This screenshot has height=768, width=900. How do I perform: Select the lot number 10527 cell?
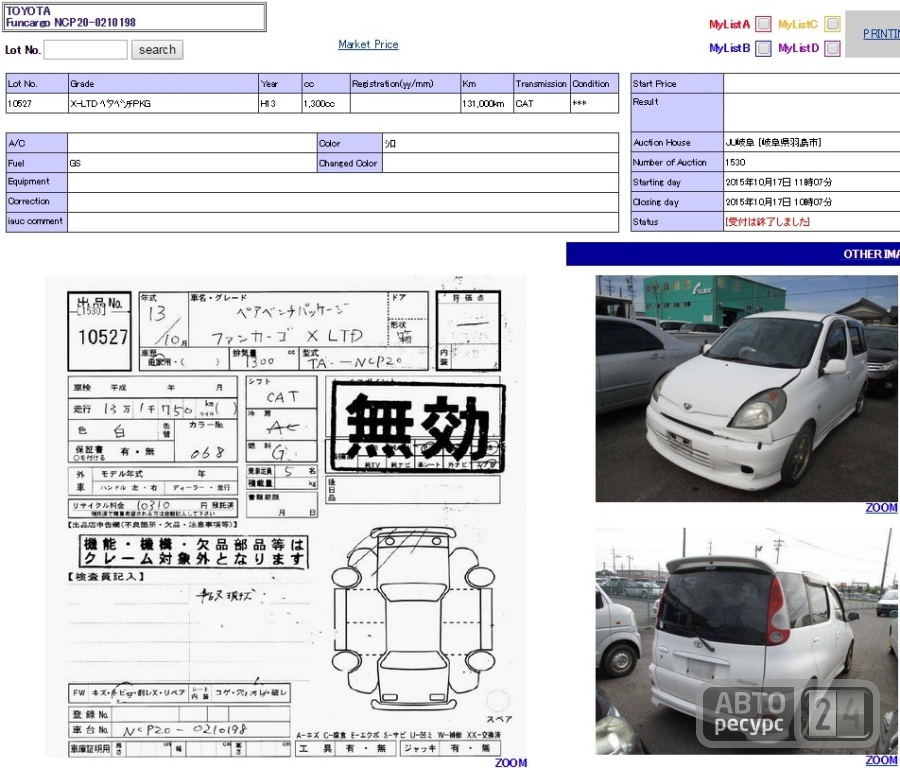click(37, 103)
